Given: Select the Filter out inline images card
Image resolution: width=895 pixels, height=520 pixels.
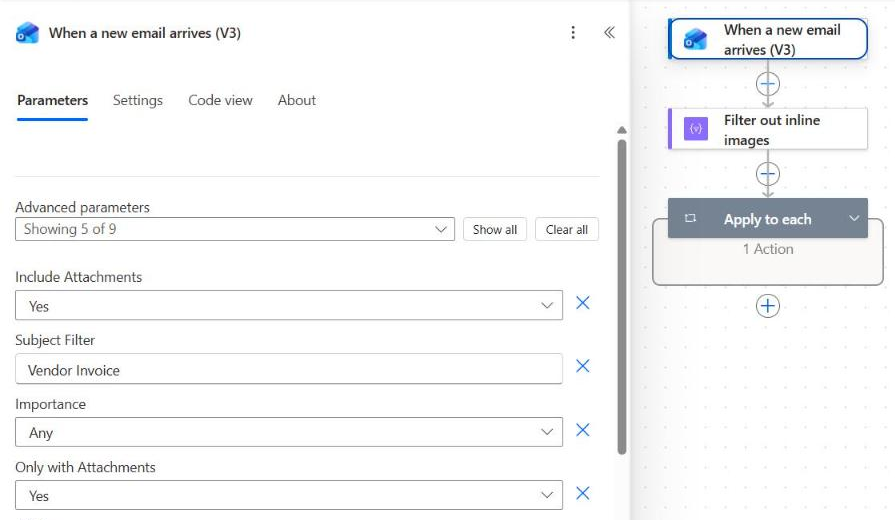Looking at the screenshot, I should click(768, 129).
